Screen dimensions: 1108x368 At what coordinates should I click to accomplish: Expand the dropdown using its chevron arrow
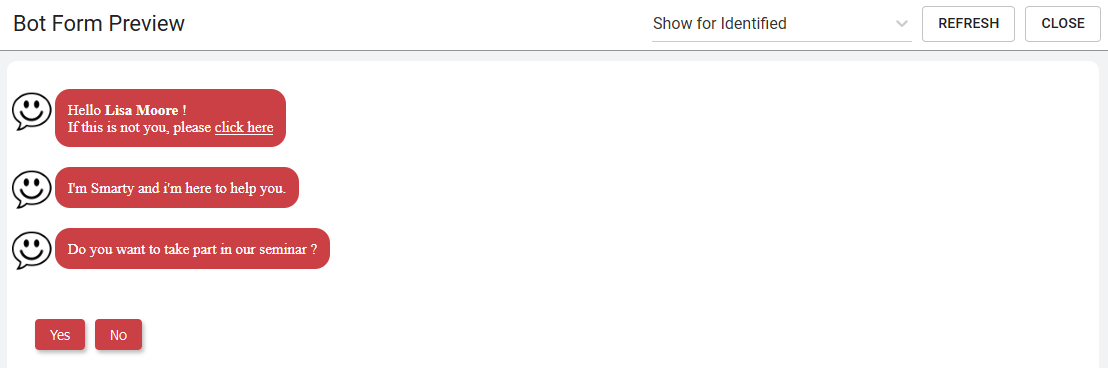click(x=902, y=23)
